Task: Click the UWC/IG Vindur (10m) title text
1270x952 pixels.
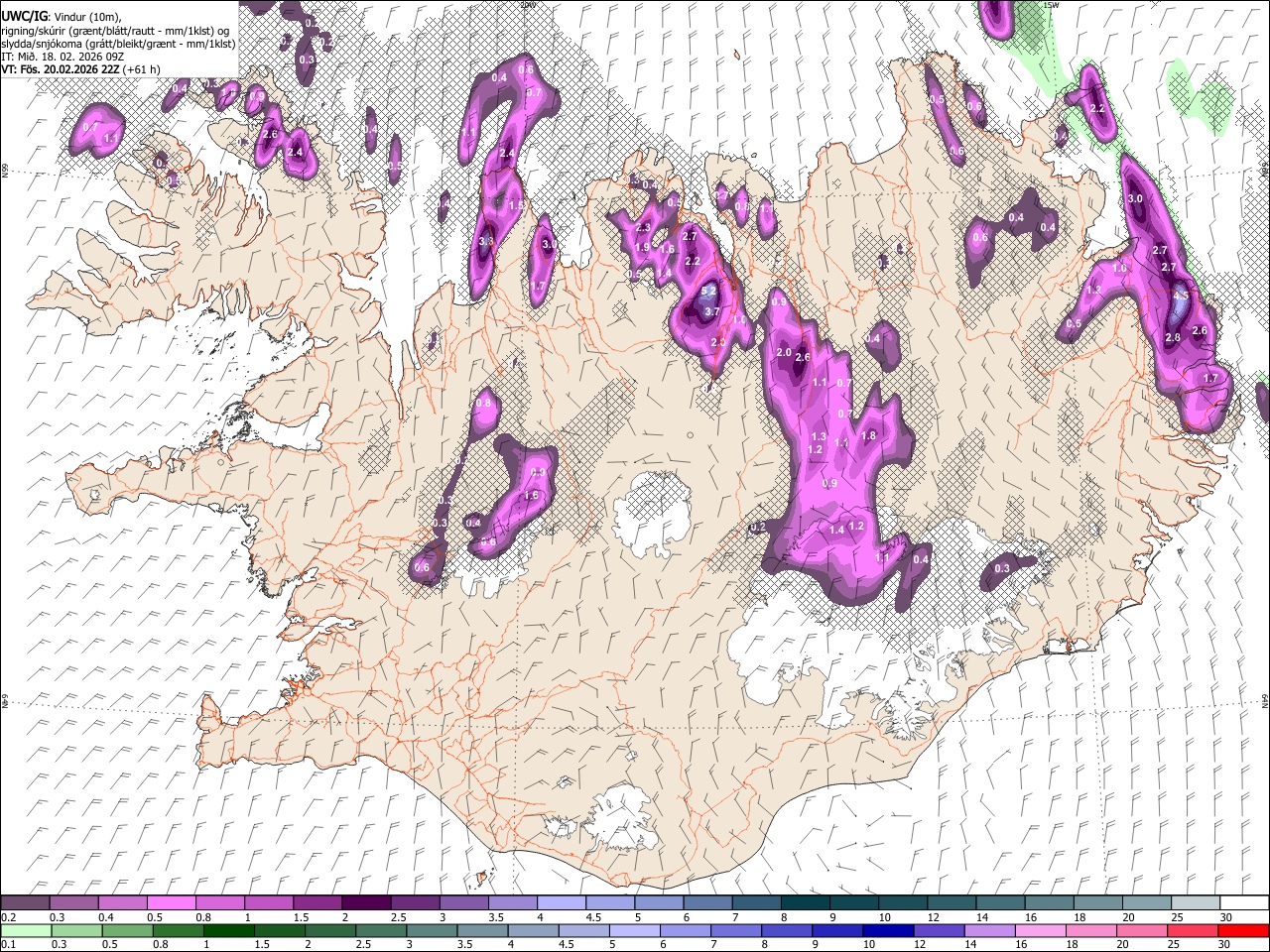Action: tap(62, 16)
